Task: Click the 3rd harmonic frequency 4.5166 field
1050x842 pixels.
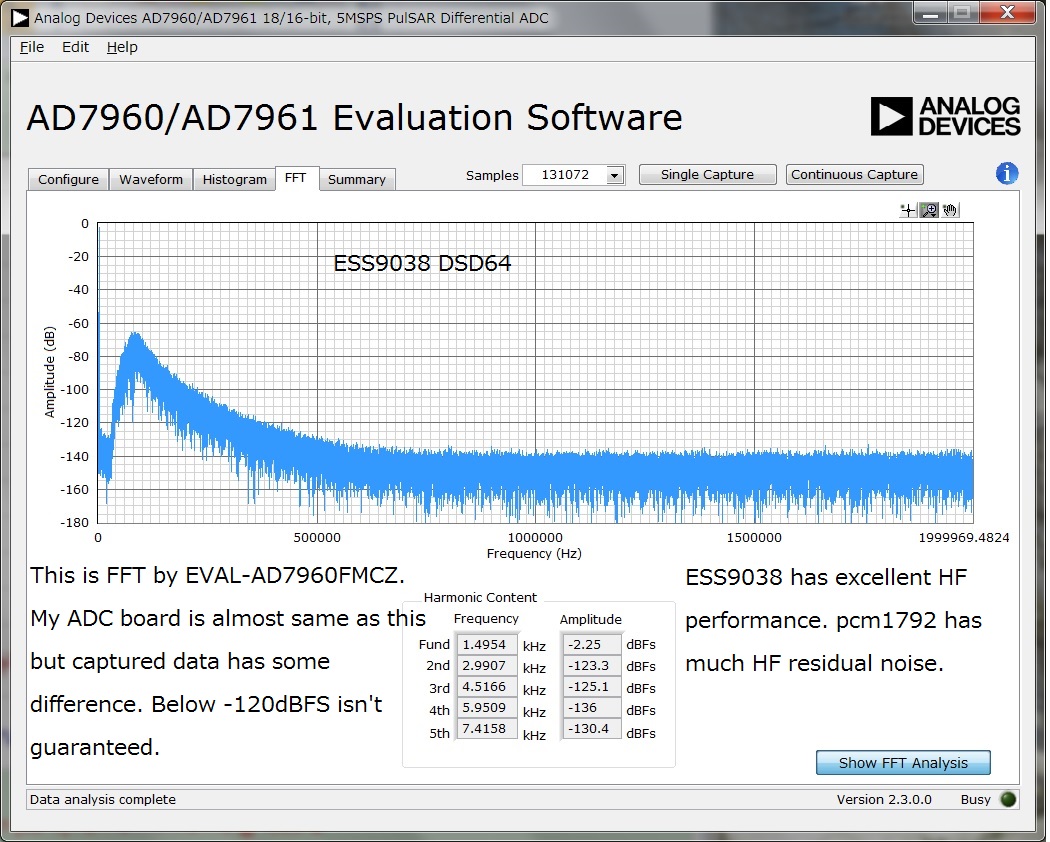Action: coord(487,687)
